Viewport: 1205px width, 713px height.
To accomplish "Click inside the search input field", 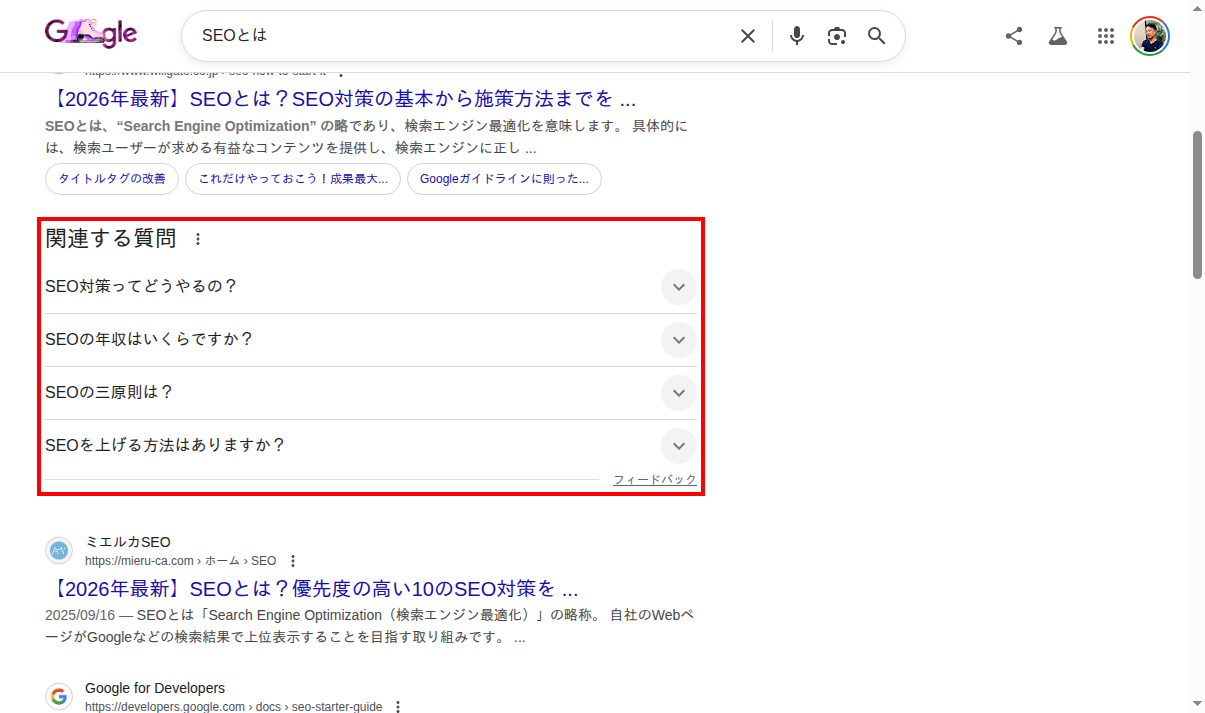I will click(x=450, y=35).
